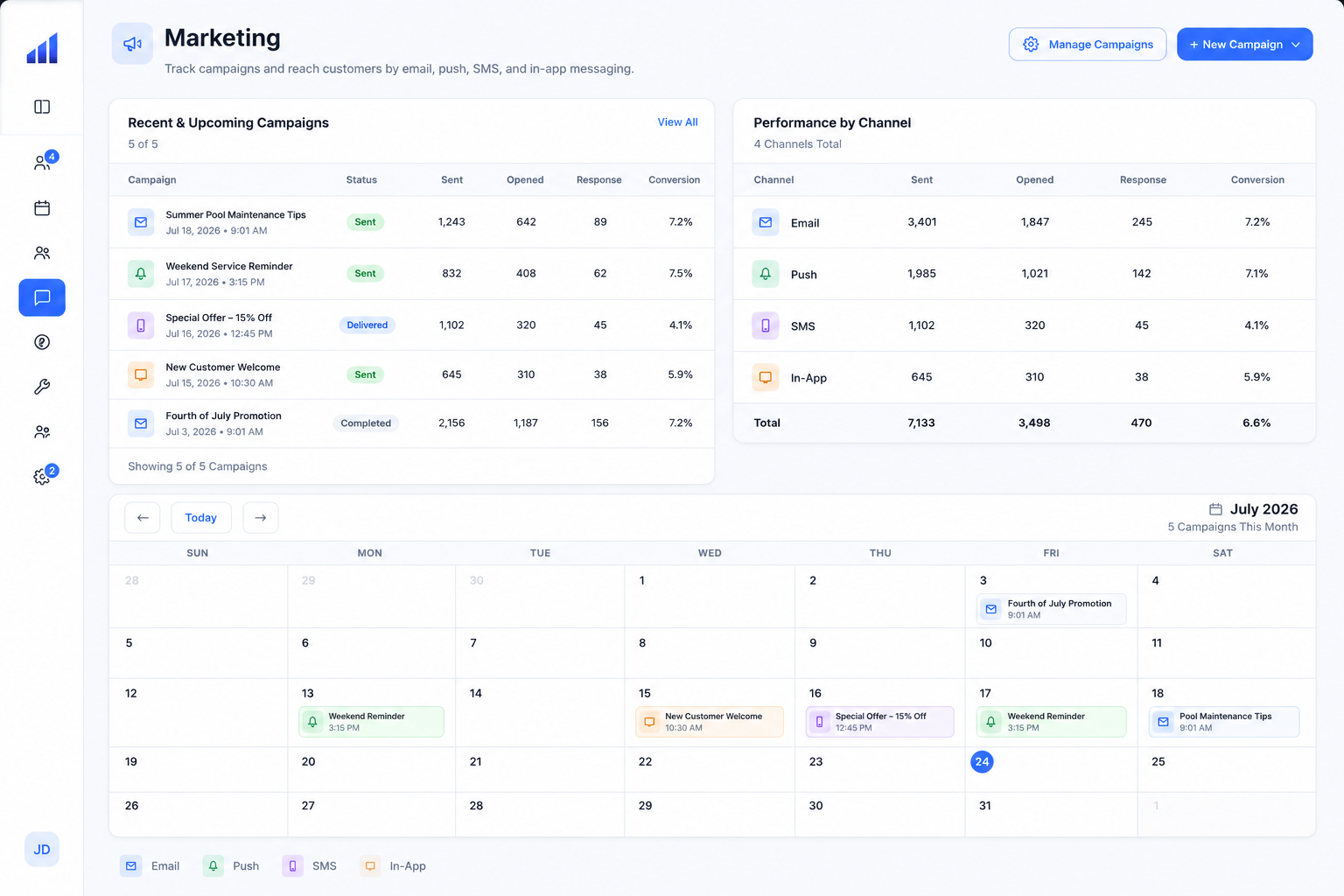Click the Email legend icon below calendar

point(131,866)
